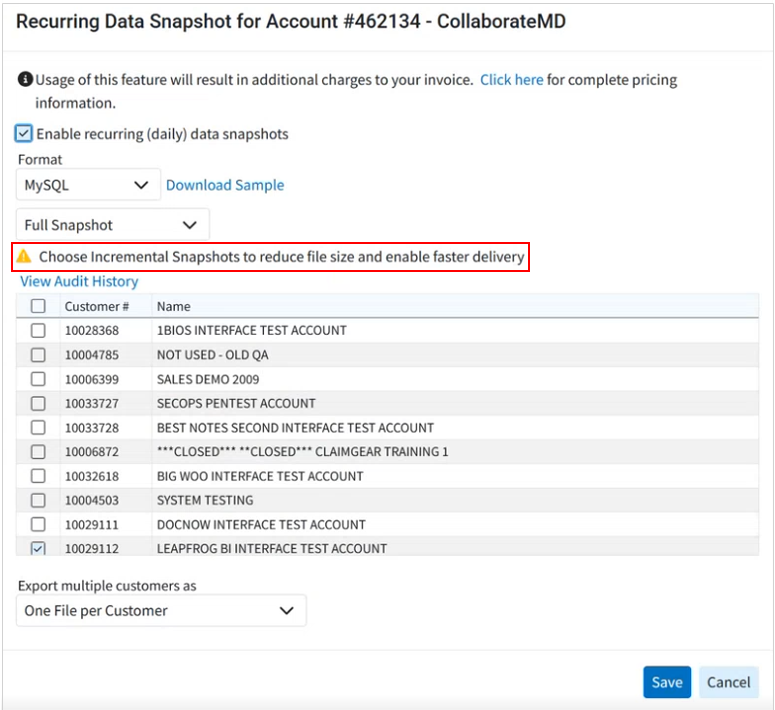Screen dimensions: 775x710
Task: Select customer number 10006399
Action: click(x=92, y=379)
